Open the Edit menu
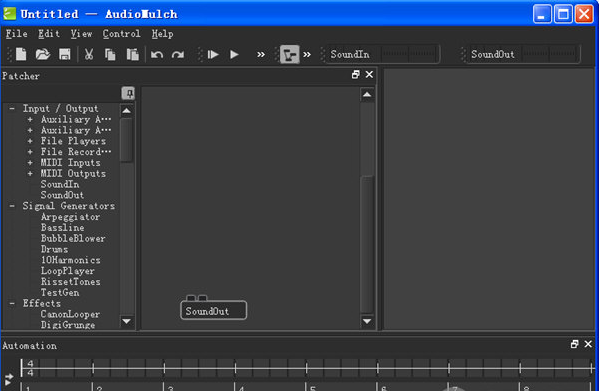 click(49, 34)
